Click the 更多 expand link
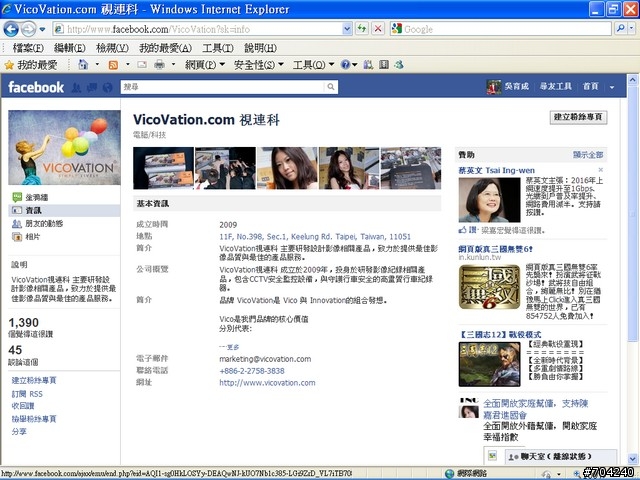The height and width of the screenshot is (480, 640). pyautogui.click(x=233, y=347)
